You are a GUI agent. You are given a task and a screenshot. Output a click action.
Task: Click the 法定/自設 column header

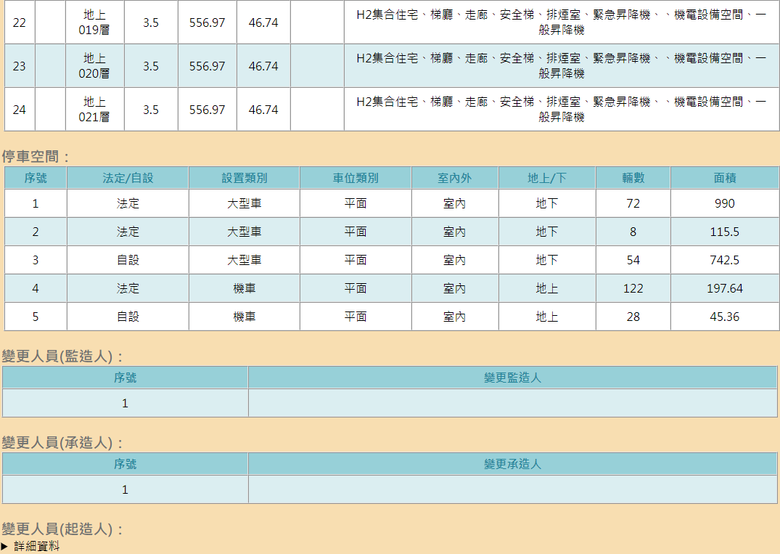tap(128, 178)
